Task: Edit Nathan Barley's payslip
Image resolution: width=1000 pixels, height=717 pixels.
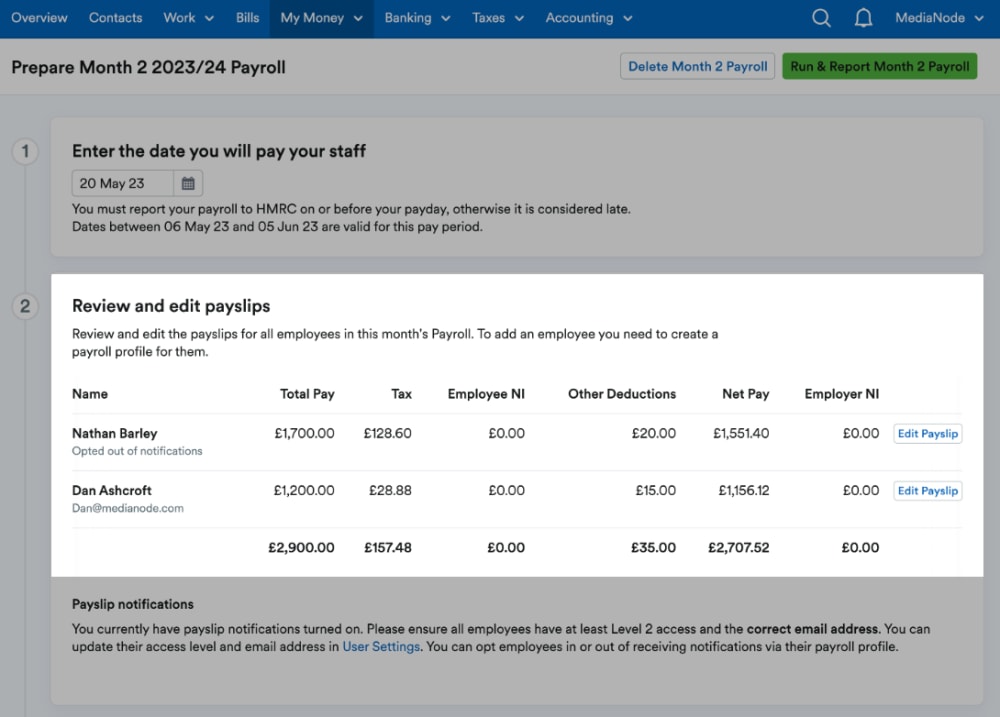Action: coord(927,433)
